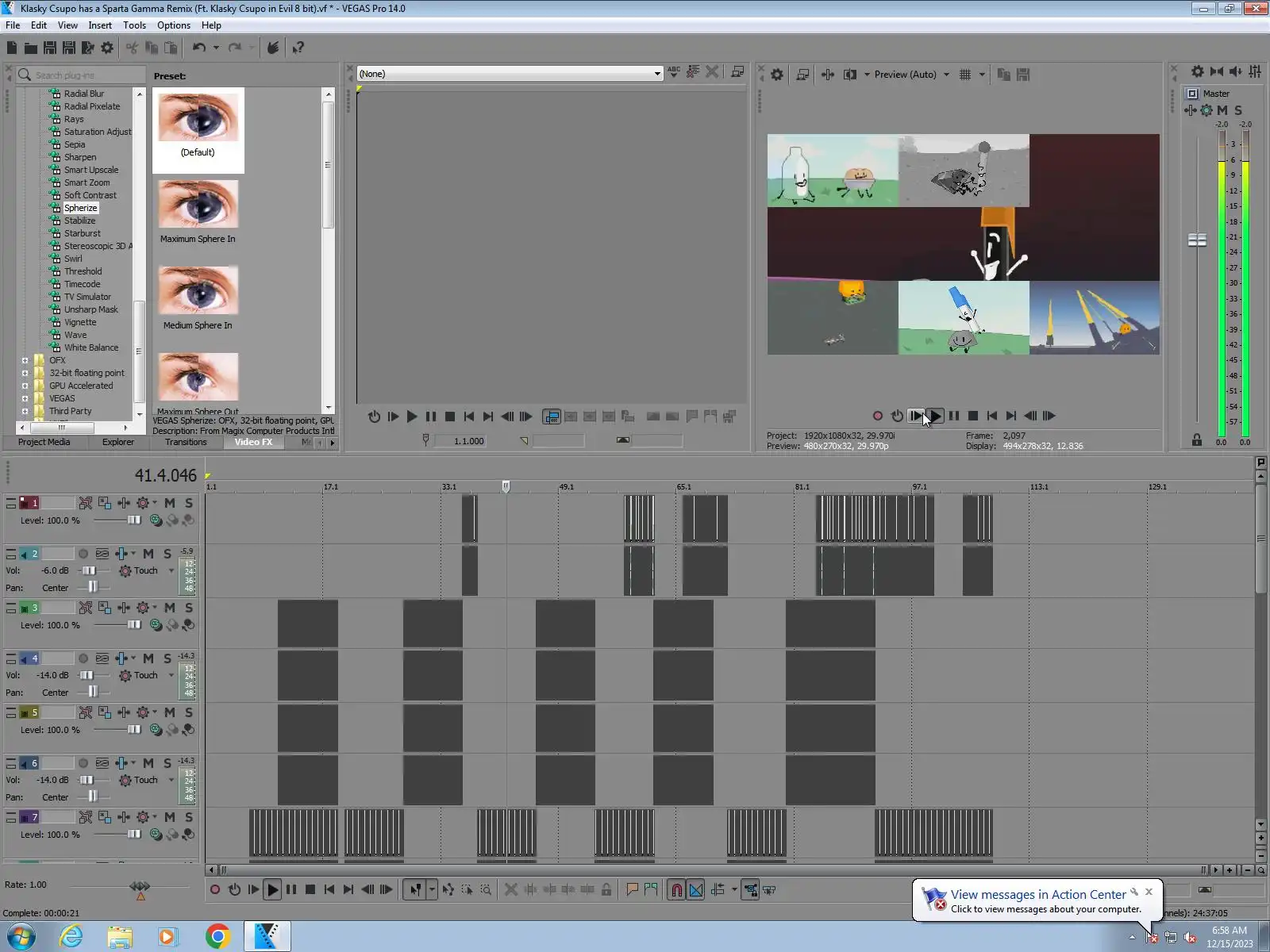Select the Envelope edit tool
Viewport: 1270px width, 952px height.
point(448,890)
